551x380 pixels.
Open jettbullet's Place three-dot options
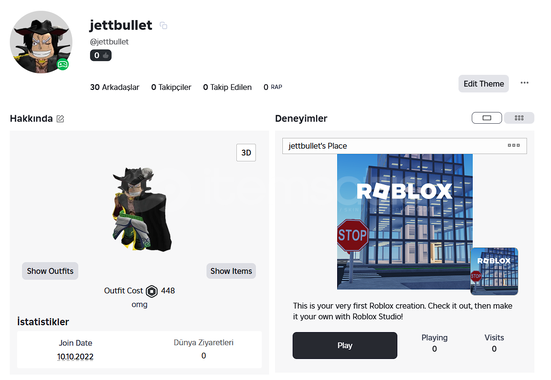pyautogui.click(x=513, y=145)
